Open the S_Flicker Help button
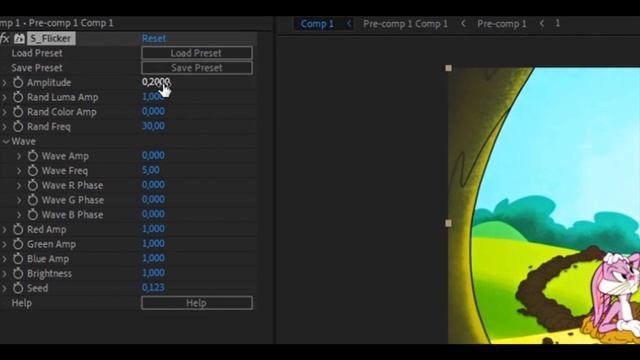 (x=197, y=303)
